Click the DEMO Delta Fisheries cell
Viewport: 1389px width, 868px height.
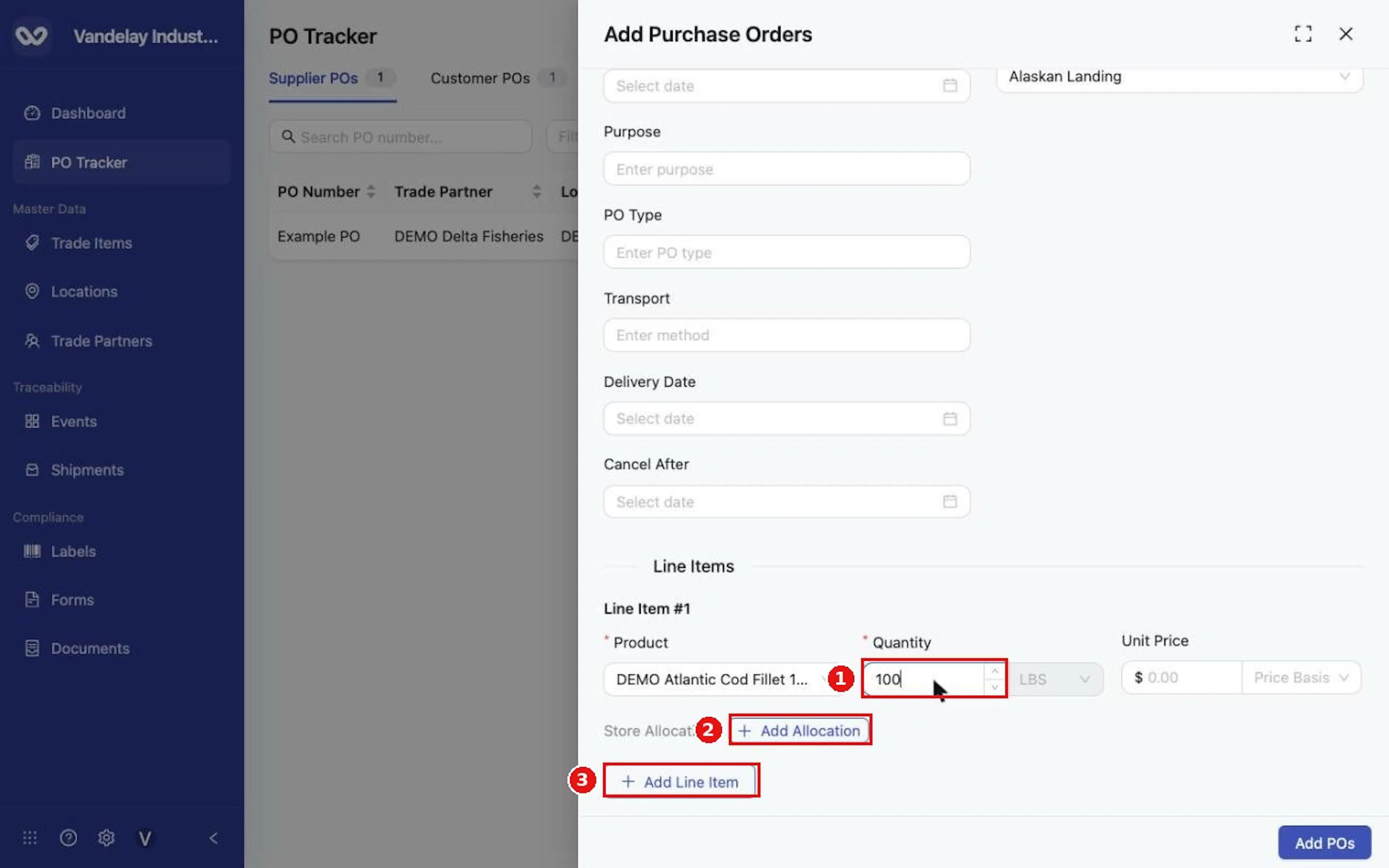tap(469, 236)
